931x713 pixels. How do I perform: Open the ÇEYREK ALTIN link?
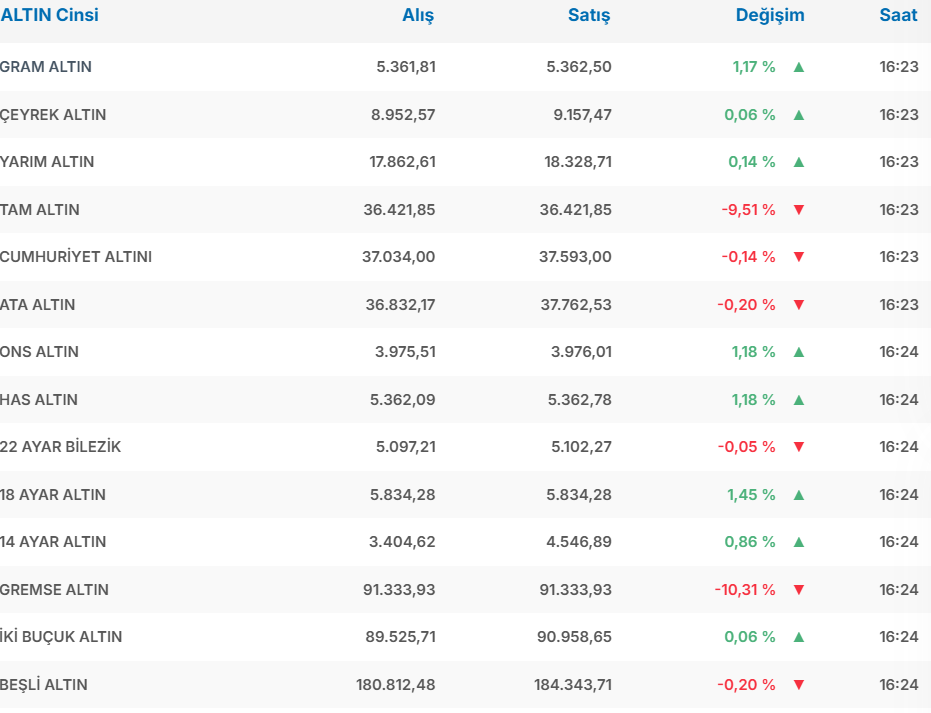pyautogui.click(x=53, y=115)
